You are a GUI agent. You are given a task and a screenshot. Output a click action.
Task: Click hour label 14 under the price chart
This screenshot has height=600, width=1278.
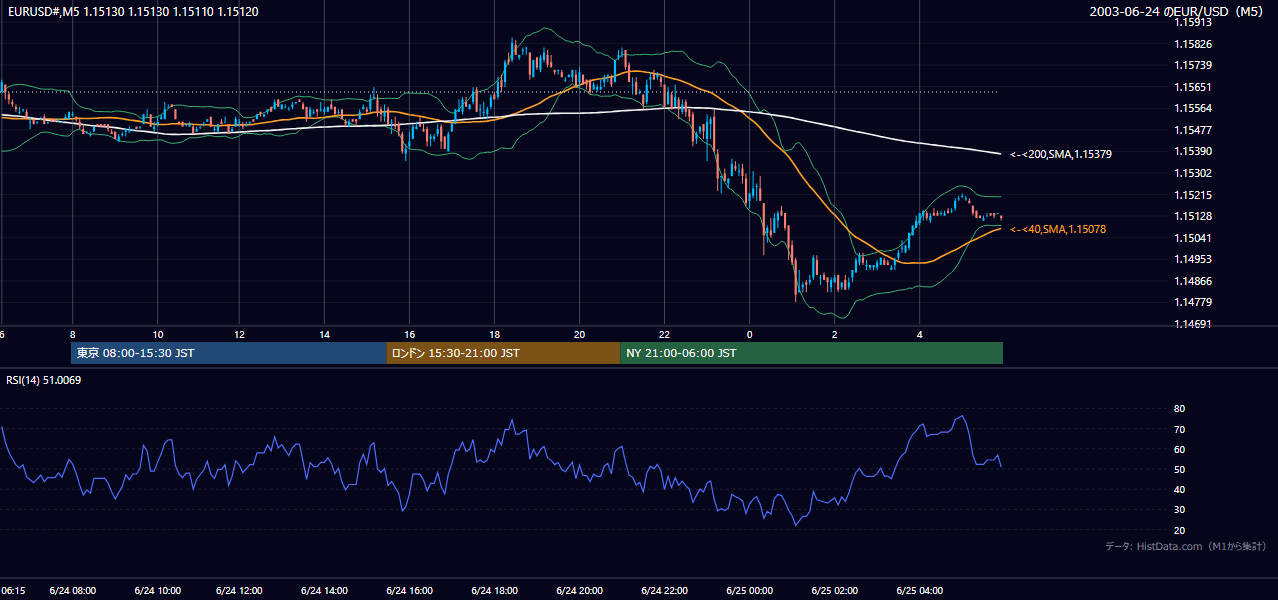pyautogui.click(x=325, y=334)
